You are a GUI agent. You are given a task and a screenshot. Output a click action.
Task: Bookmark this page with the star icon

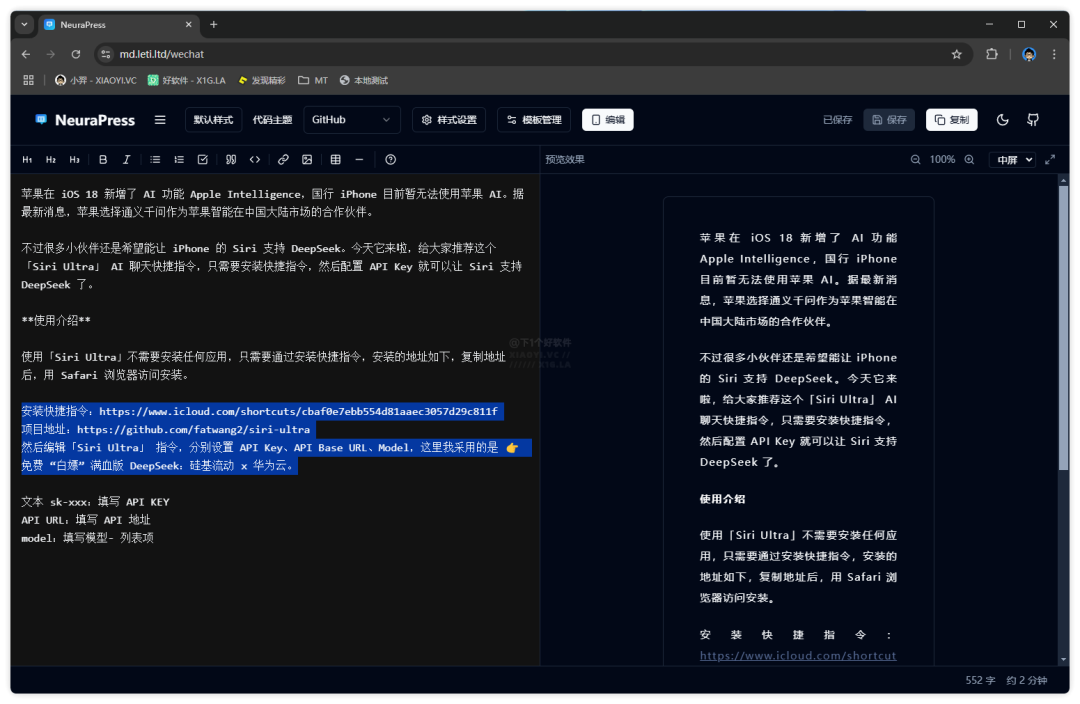click(x=957, y=54)
